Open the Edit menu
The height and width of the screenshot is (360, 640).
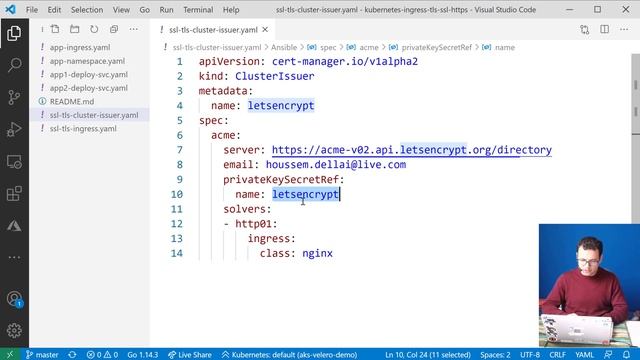pyautogui.click(x=54, y=10)
